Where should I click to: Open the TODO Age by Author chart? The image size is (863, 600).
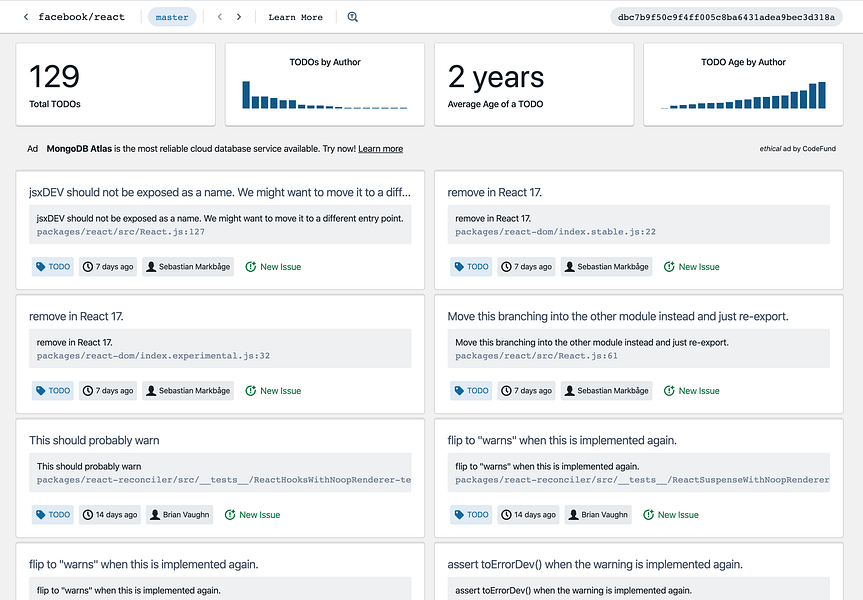pyautogui.click(x=743, y=85)
